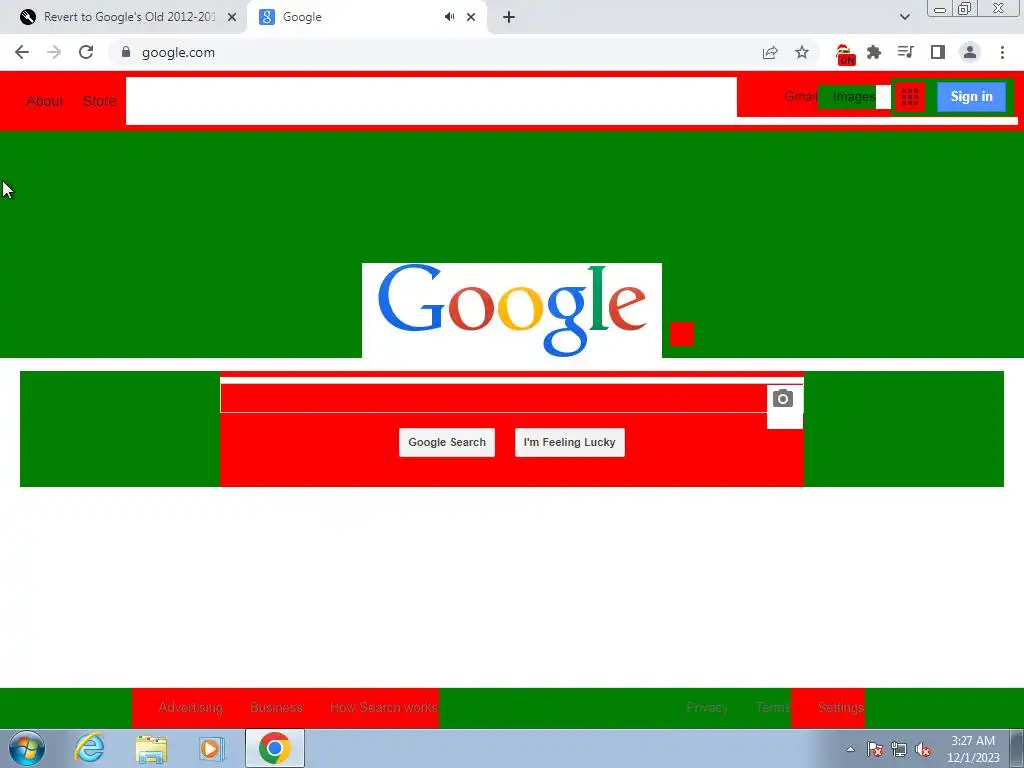Open a new tab with the plus button

click(509, 17)
